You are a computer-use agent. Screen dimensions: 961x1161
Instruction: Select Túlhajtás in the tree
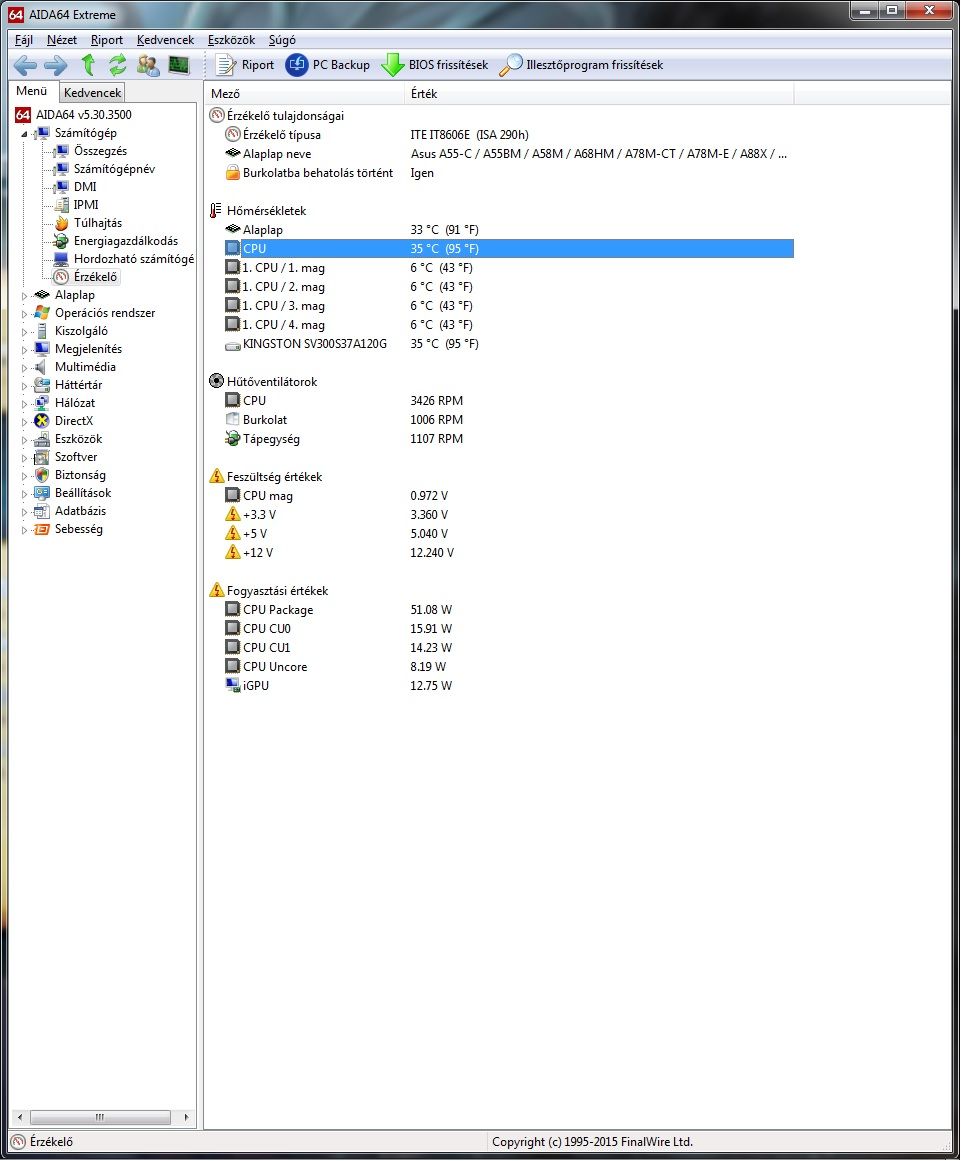point(97,223)
